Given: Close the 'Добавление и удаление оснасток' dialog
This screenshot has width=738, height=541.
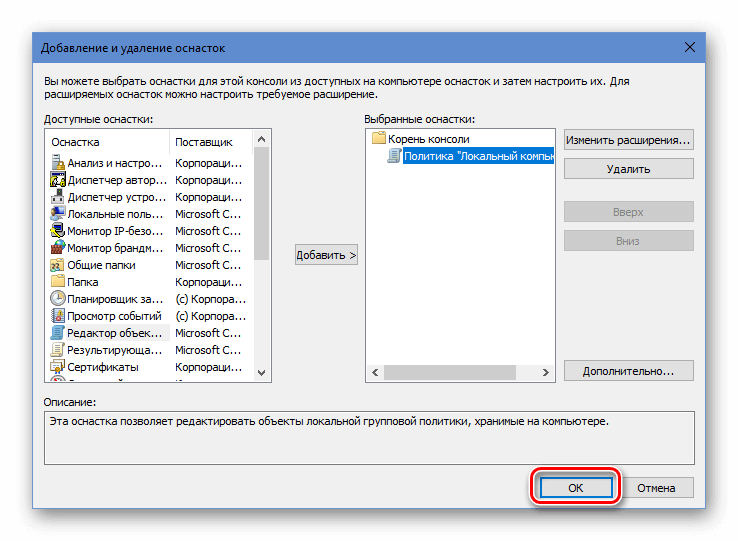Looking at the screenshot, I should (690, 47).
